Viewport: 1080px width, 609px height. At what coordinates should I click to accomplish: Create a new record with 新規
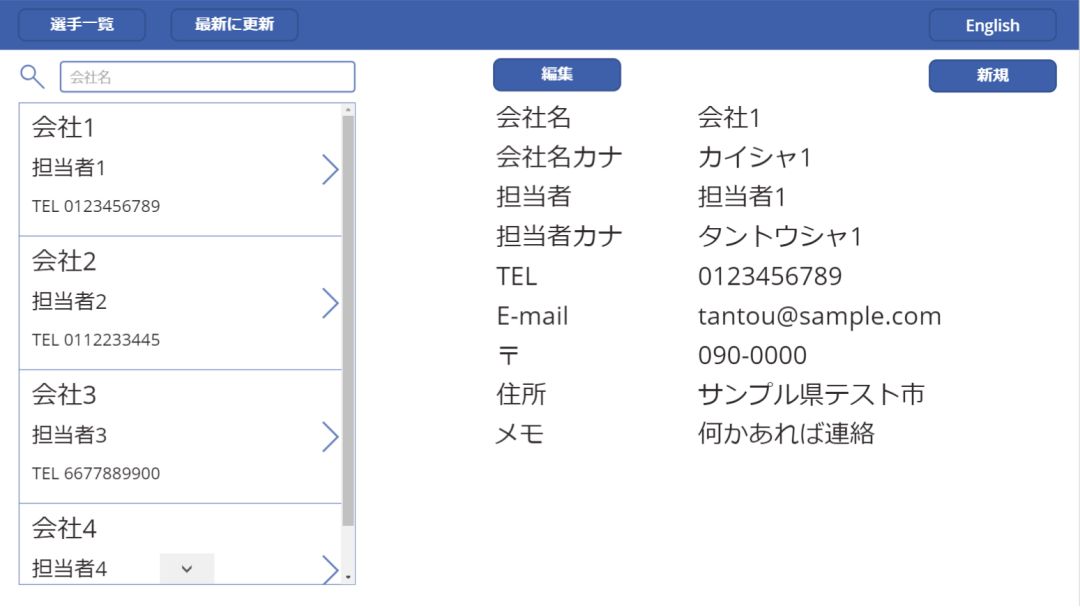[x=993, y=74]
